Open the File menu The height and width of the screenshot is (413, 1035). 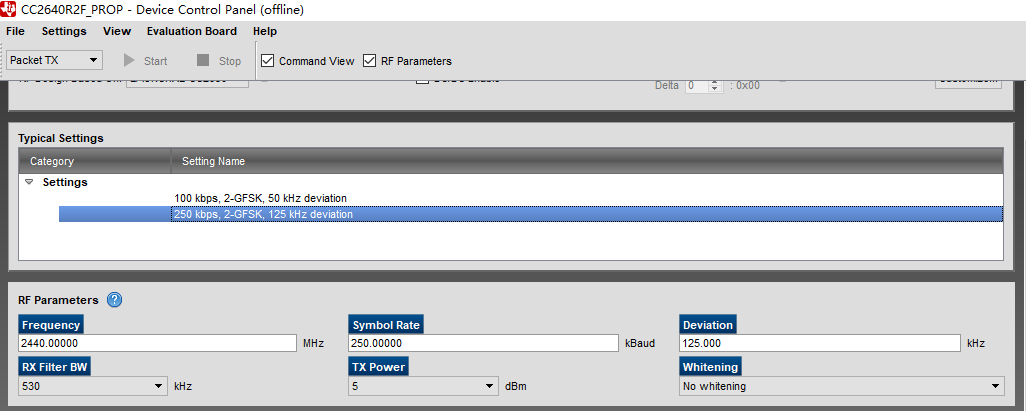point(15,31)
